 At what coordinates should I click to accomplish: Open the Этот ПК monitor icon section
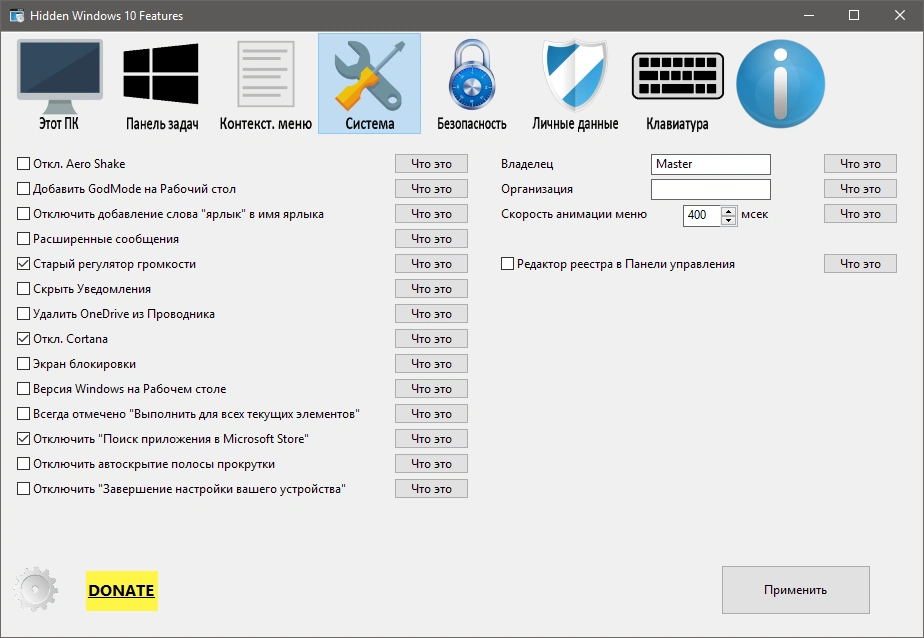pyautogui.click(x=60, y=84)
